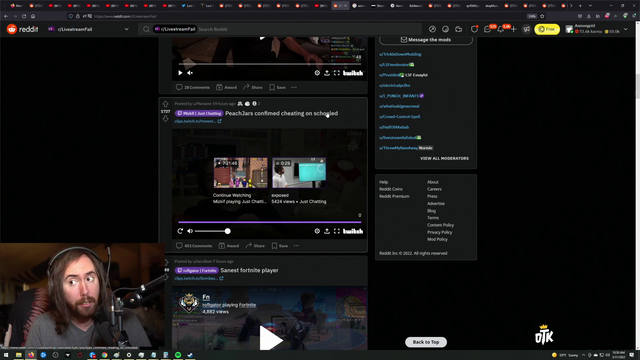Open the PeachJars confirmed cheating post title
This screenshot has height=360, width=640.
coord(282,113)
